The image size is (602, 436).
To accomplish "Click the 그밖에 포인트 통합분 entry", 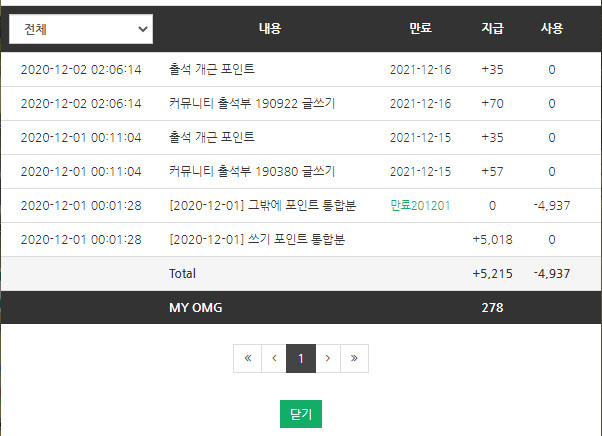I will point(263,206).
